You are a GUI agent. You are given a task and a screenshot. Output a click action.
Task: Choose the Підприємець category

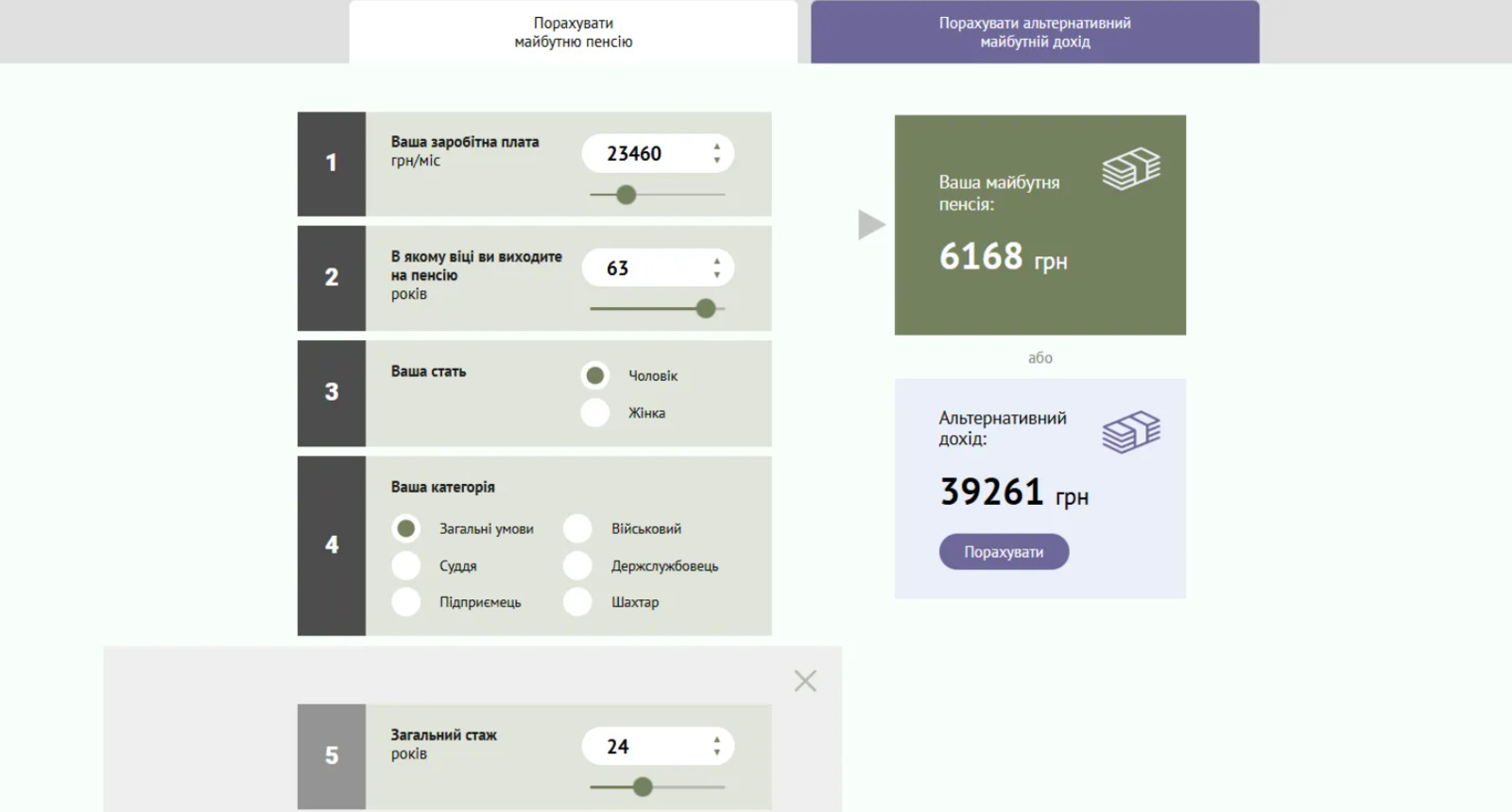(406, 602)
